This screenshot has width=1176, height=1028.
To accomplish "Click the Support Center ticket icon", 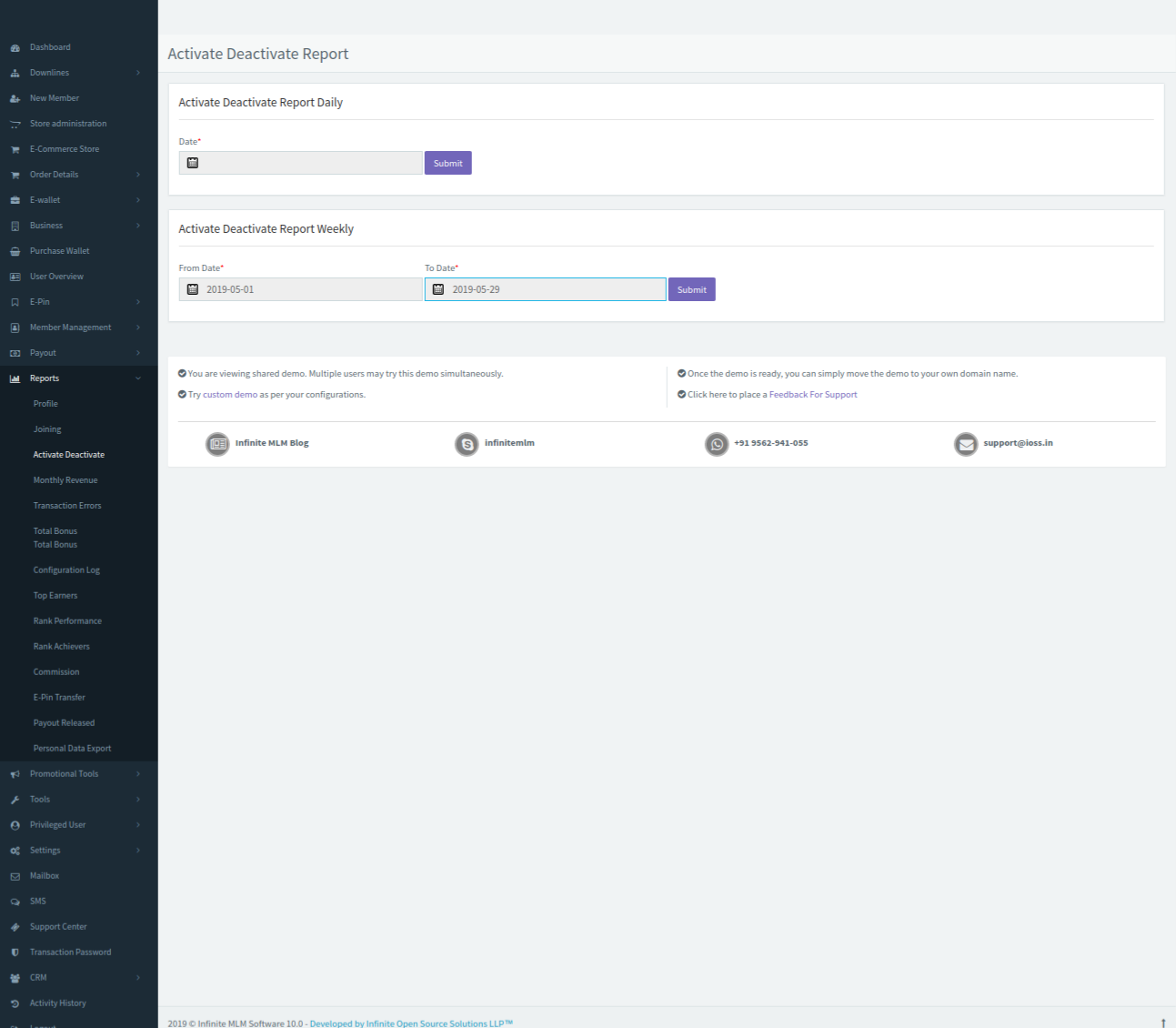I will click(15, 927).
